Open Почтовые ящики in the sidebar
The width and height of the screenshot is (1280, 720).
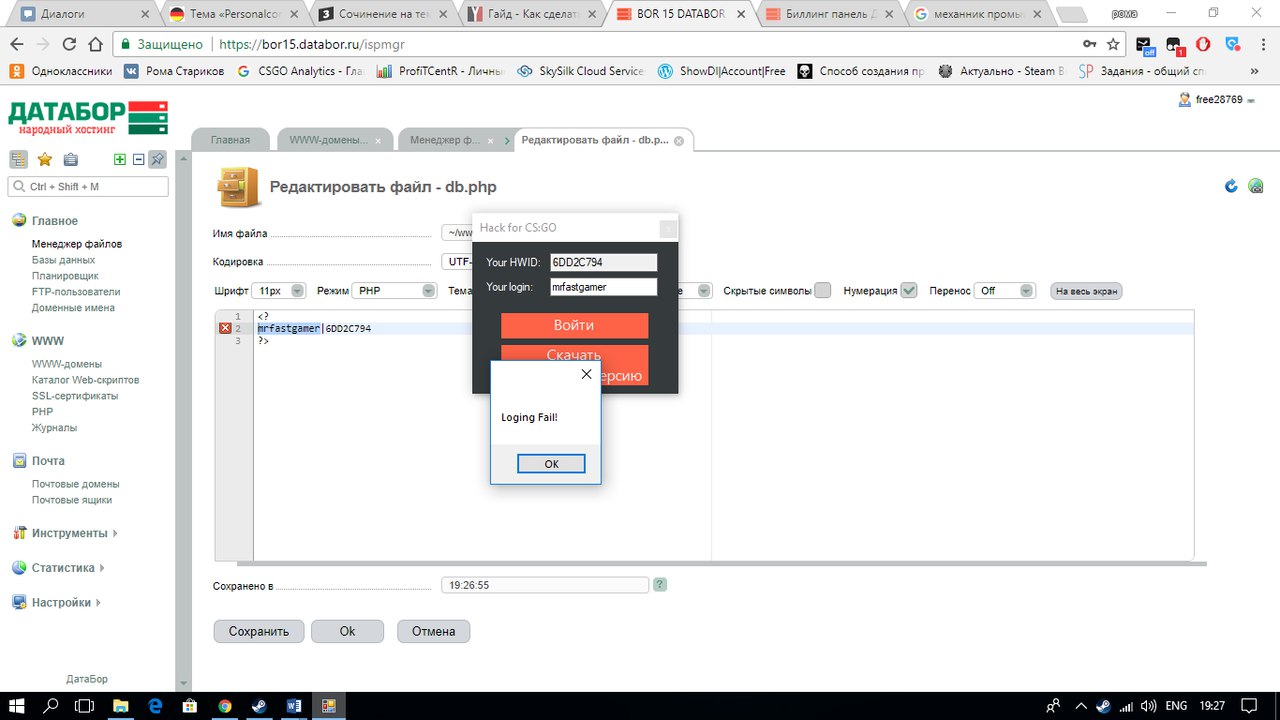click(72, 500)
